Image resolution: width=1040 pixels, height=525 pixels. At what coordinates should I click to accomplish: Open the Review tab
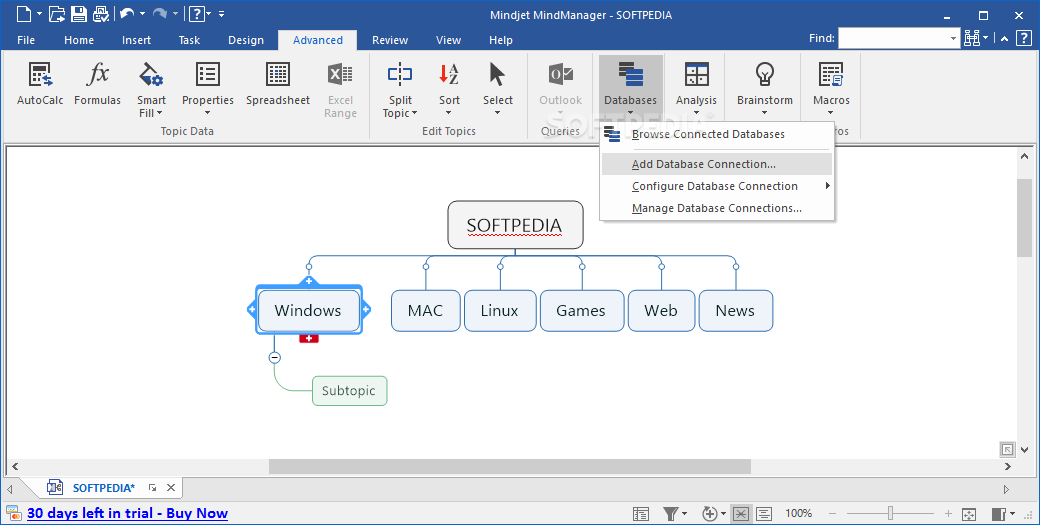click(x=390, y=40)
